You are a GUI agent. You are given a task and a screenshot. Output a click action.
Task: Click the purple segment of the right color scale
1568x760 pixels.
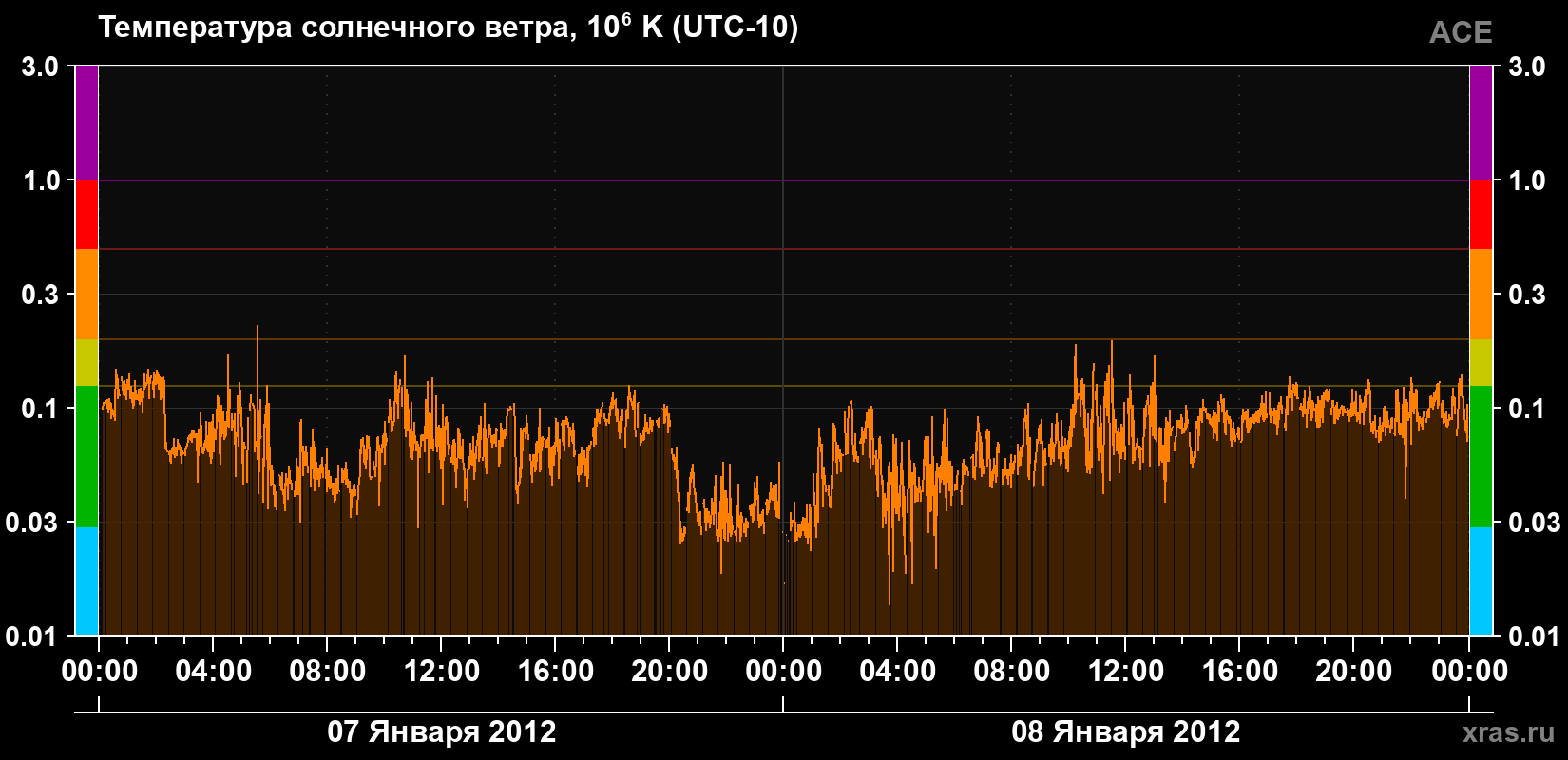click(1481, 123)
